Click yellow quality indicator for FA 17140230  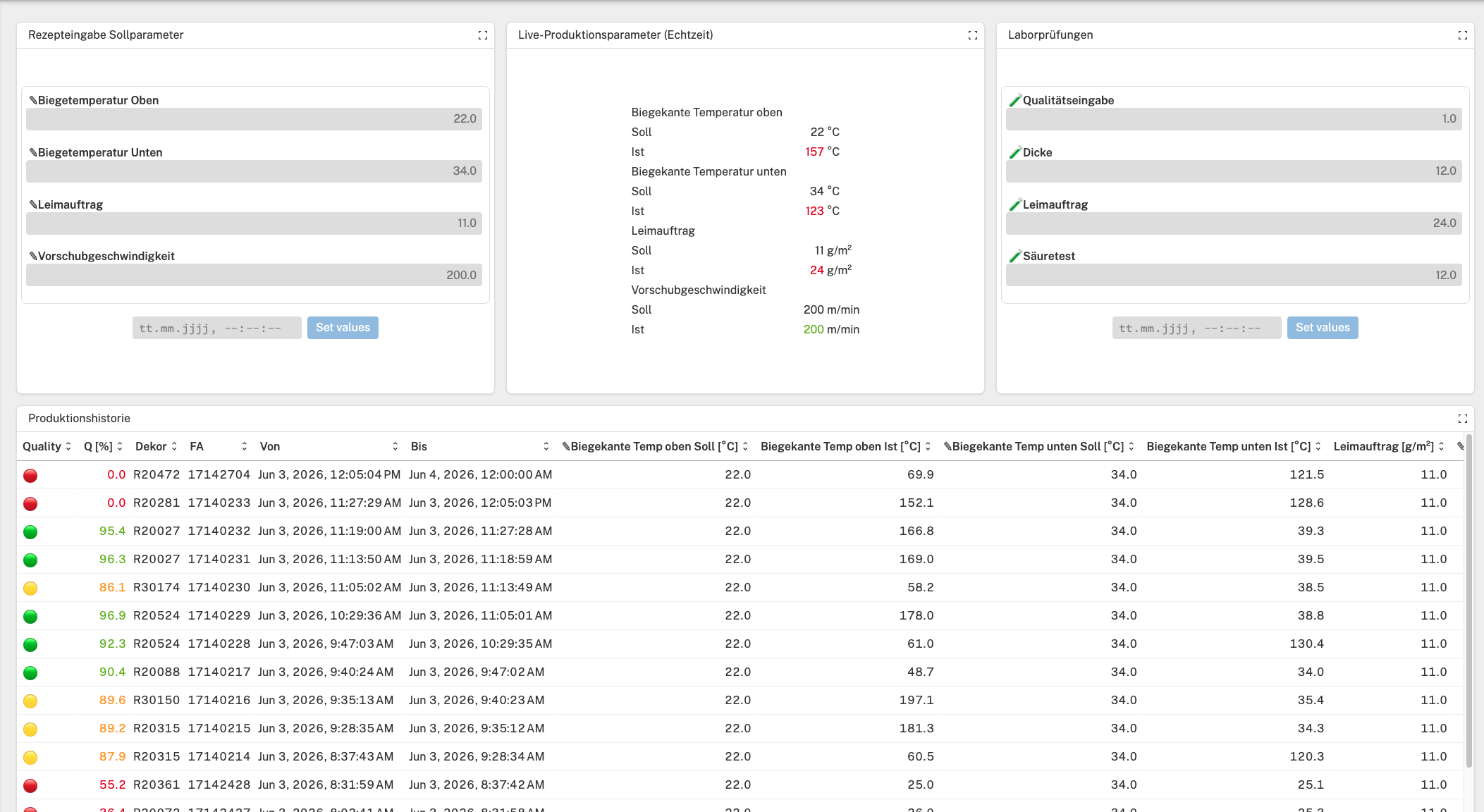click(x=30, y=589)
